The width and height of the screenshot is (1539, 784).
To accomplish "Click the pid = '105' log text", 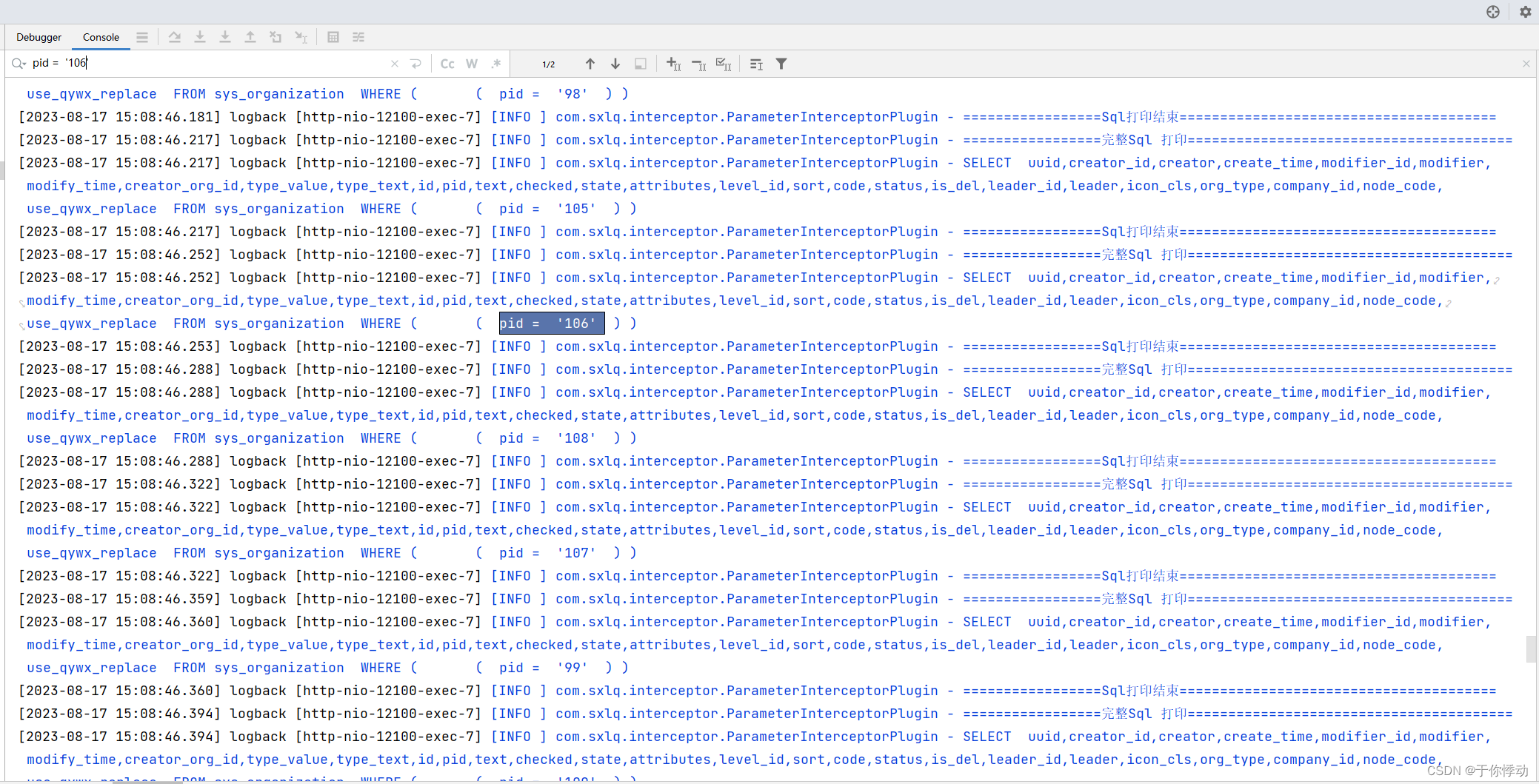I will pyautogui.click(x=547, y=209).
